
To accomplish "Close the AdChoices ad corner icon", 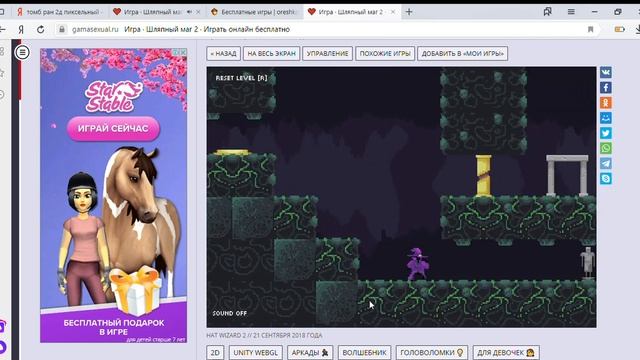I will [x=183, y=52].
